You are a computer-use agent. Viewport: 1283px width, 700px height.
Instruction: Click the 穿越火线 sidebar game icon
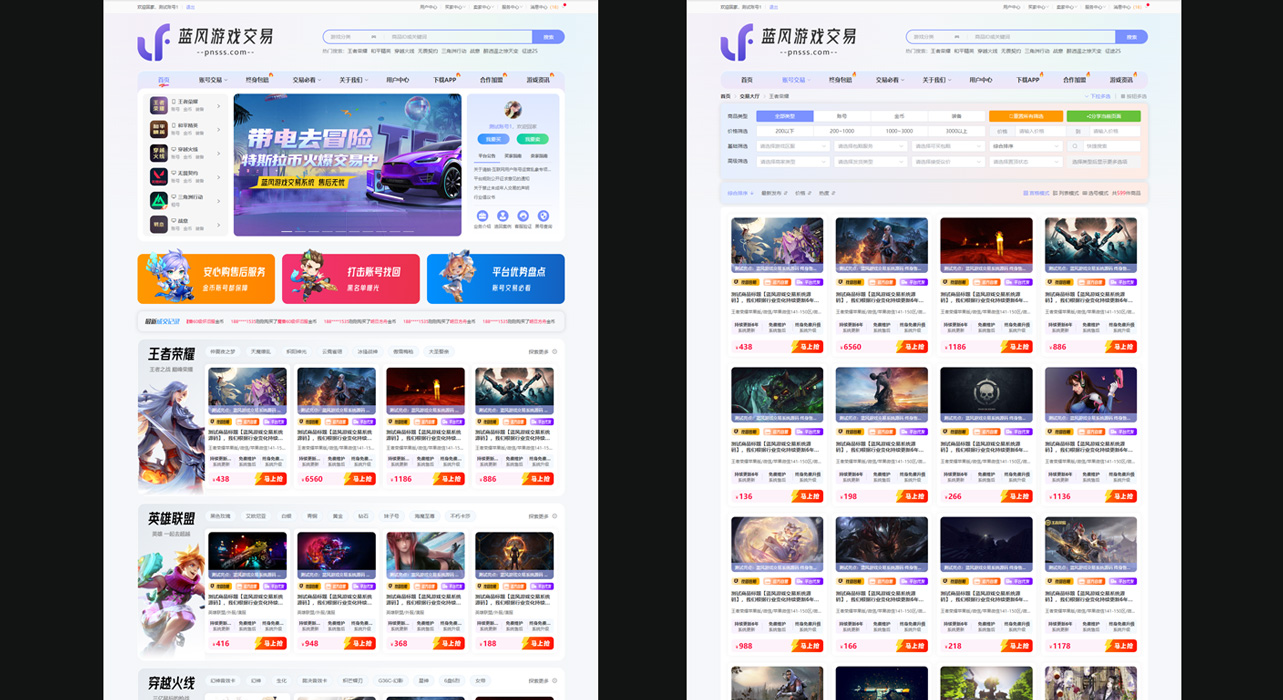pyautogui.click(x=159, y=154)
